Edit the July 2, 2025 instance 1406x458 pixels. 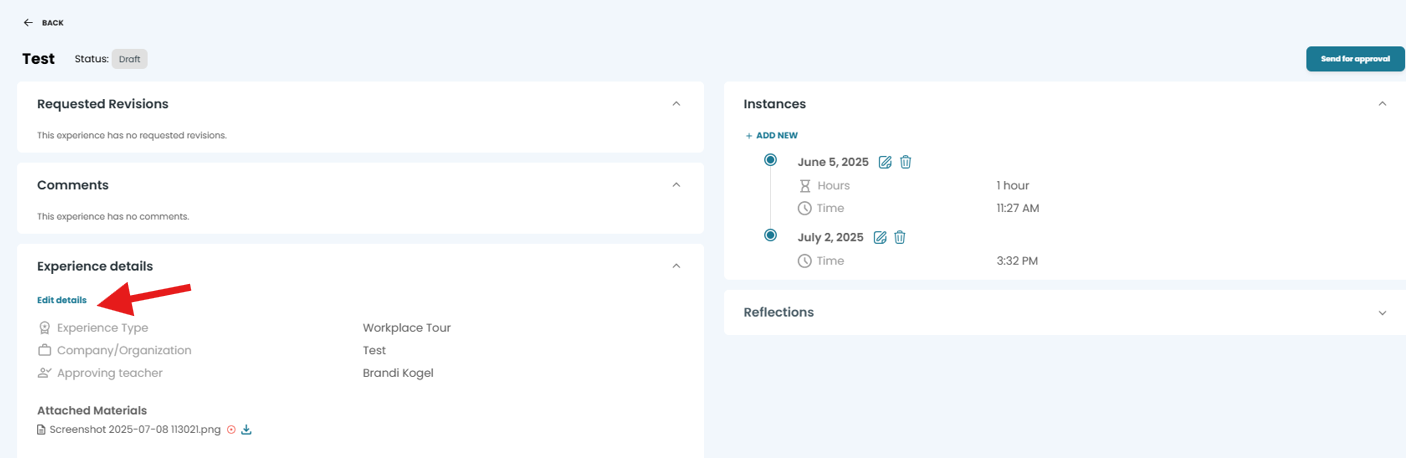click(880, 237)
